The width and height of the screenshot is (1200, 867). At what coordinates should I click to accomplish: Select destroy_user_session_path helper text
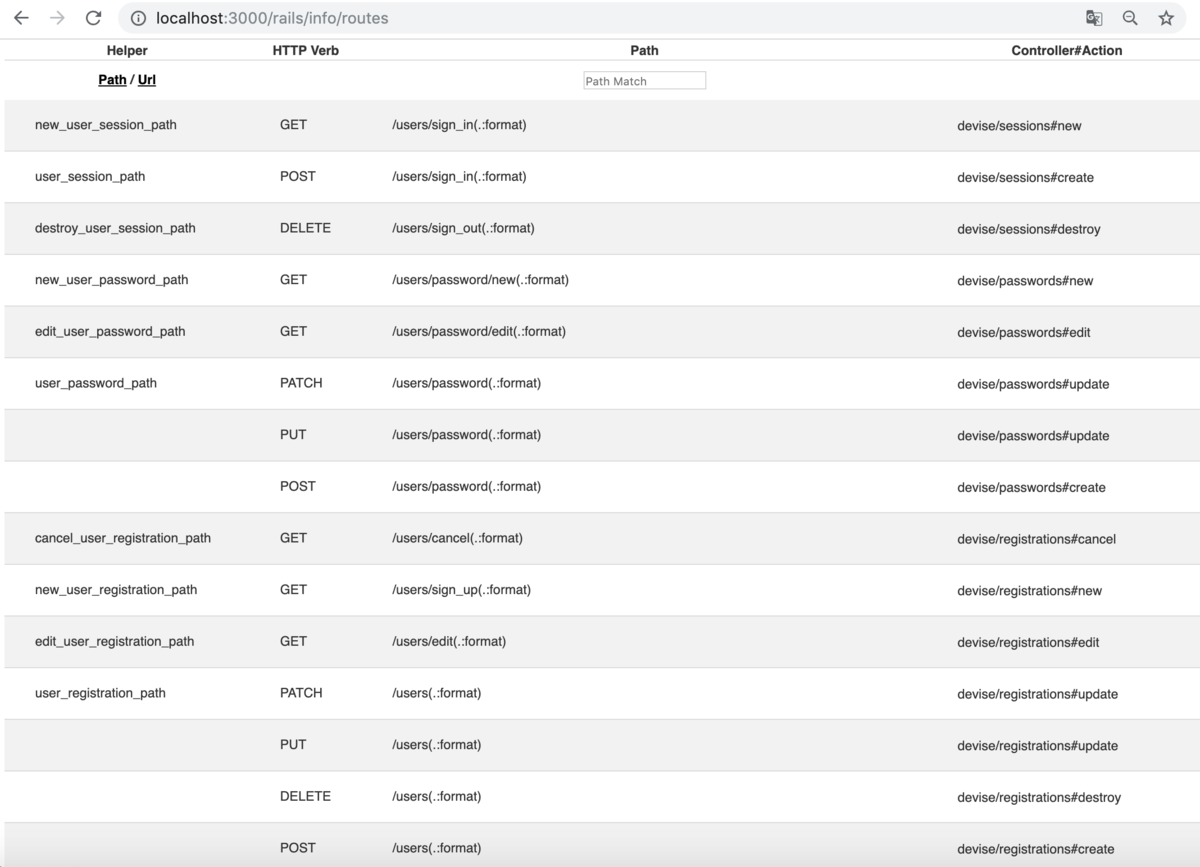pyautogui.click(x=115, y=229)
